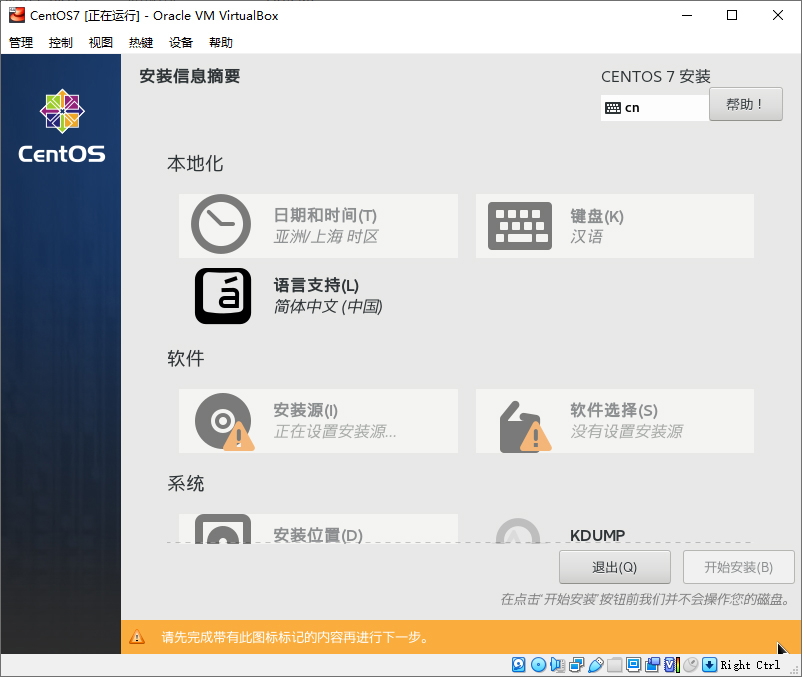Open the hard disk activity status icon
802x679 pixels.
point(518,664)
